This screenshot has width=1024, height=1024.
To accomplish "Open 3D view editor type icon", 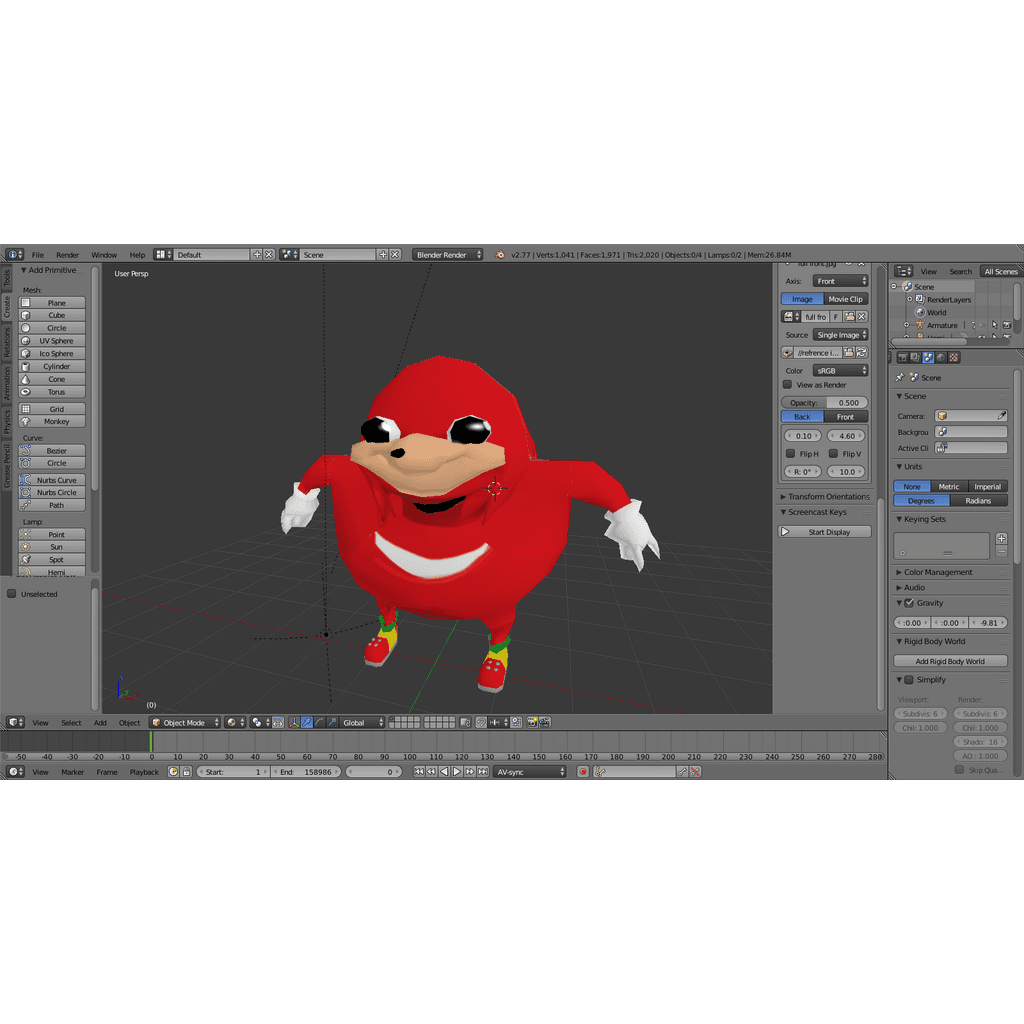I will click(15, 722).
